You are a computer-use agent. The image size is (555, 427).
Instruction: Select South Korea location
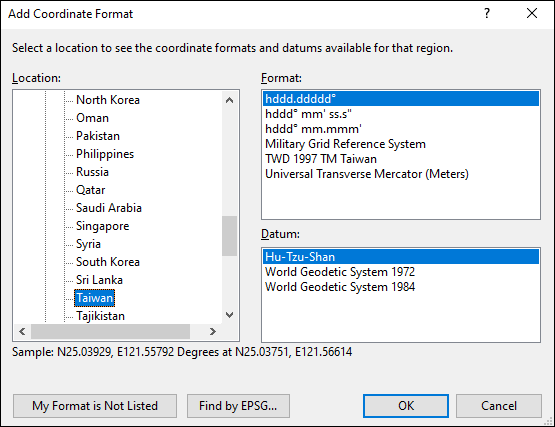pos(108,262)
